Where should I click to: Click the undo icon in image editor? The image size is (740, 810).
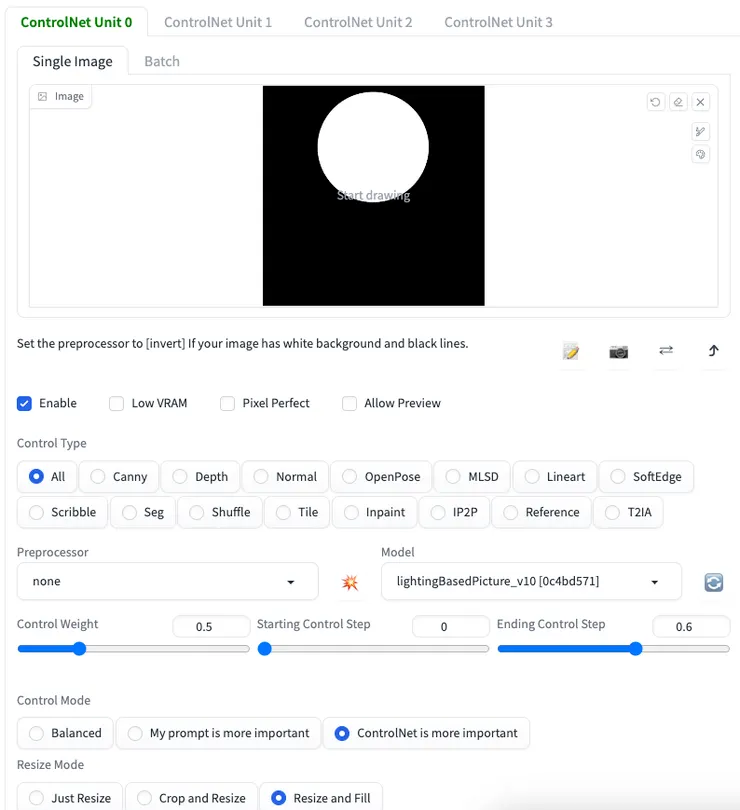coord(655,102)
